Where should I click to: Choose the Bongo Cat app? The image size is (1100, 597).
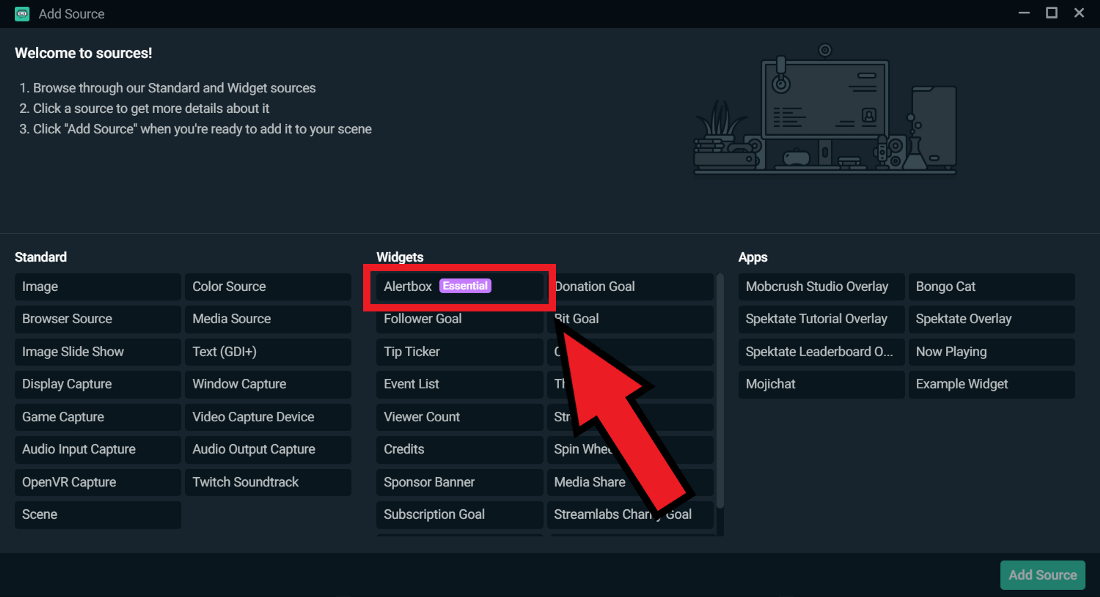[x=992, y=286]
